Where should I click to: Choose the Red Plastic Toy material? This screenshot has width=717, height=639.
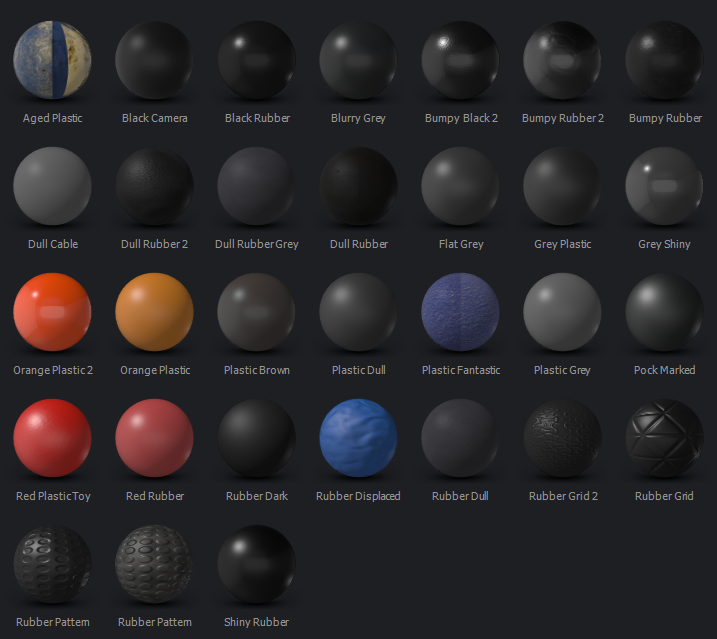coord(52,438)
